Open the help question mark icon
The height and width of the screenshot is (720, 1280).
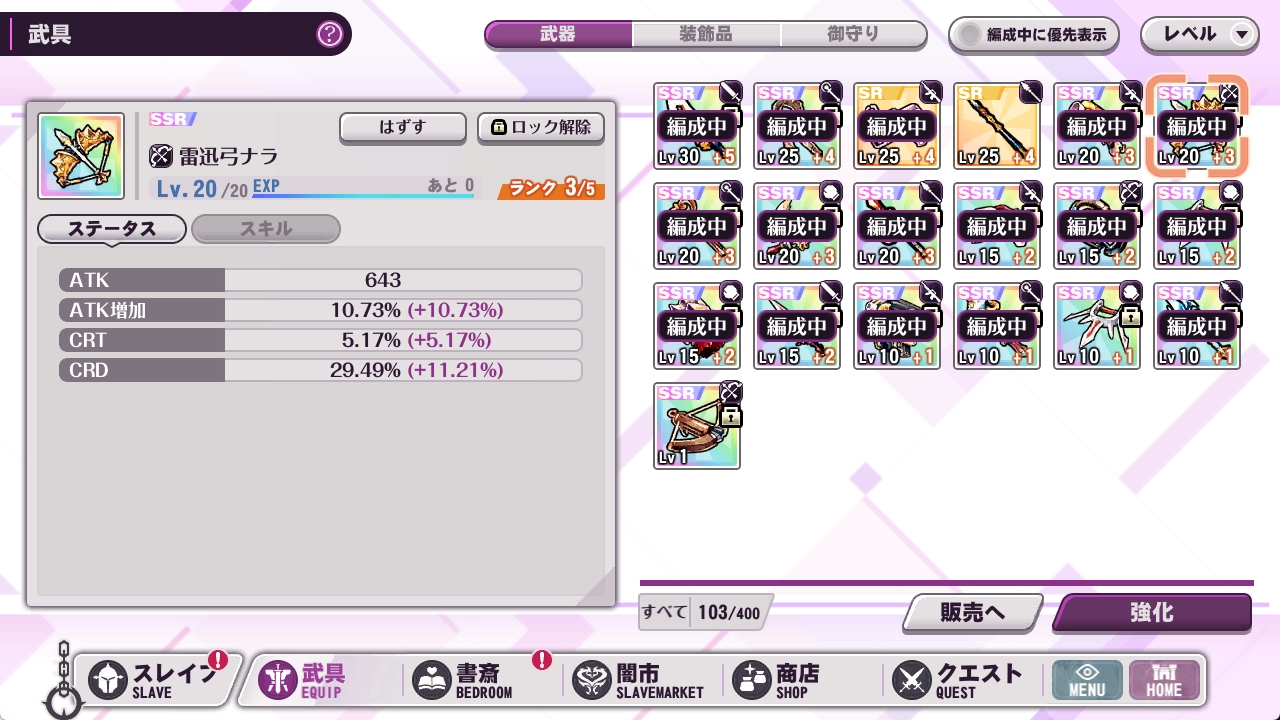click(x=329, y=35)
